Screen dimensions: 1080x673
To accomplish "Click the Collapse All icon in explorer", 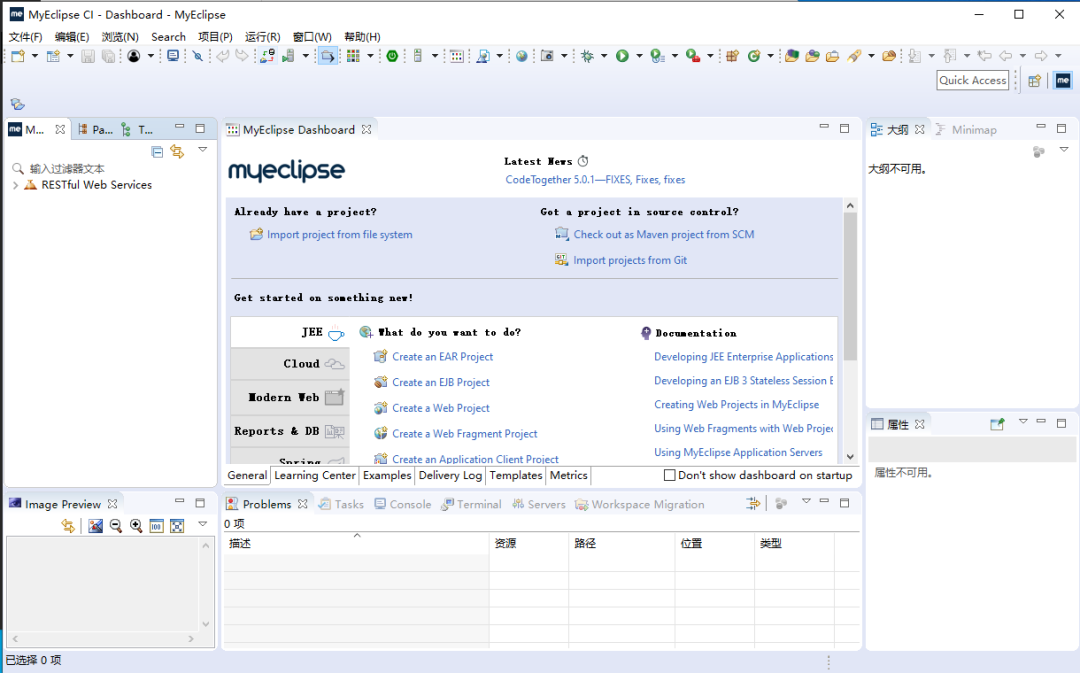I will [x=157, y=152].
